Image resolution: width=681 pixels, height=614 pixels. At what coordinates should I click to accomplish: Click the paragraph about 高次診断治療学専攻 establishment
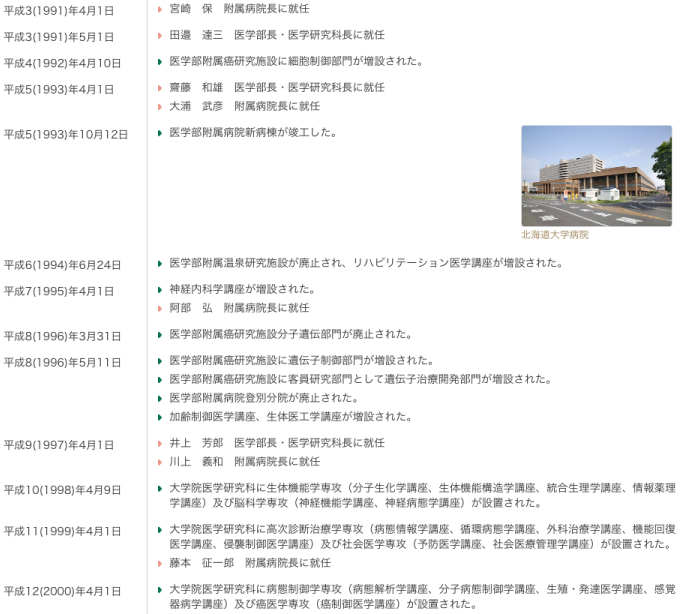pyautogui.click(x=423, y=537)
